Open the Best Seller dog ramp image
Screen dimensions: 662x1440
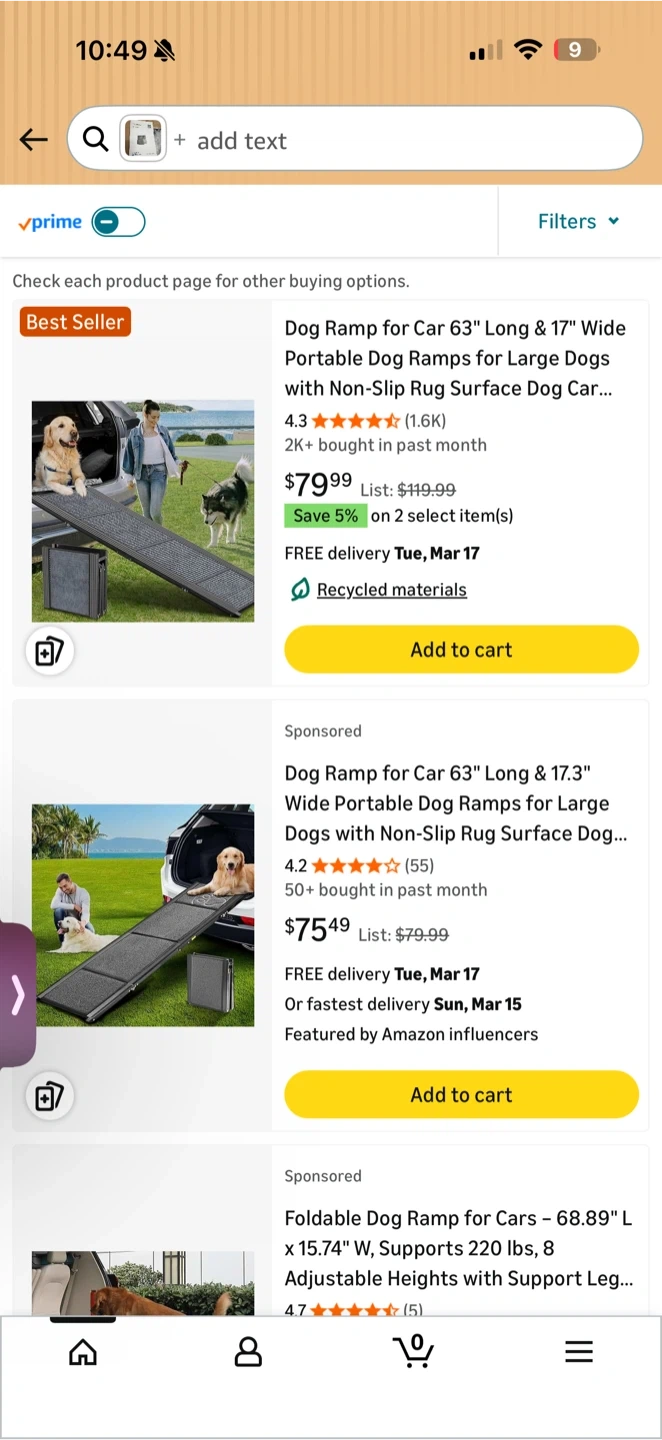point(143,511)
